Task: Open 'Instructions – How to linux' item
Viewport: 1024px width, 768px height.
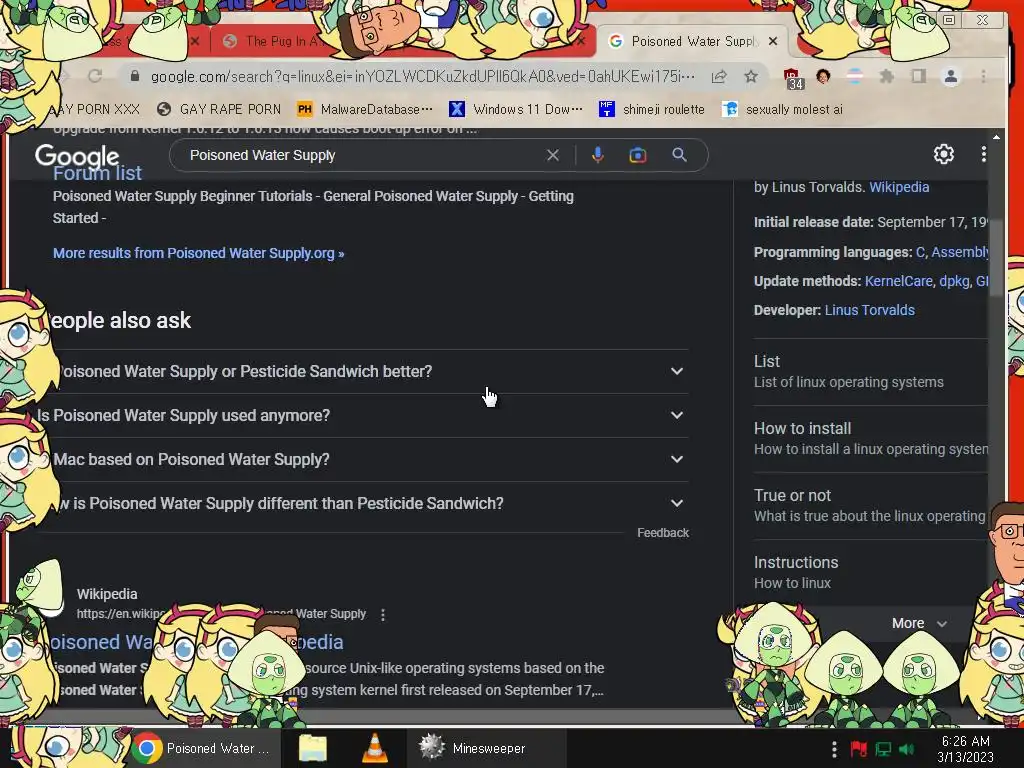Action: (870, 573)
